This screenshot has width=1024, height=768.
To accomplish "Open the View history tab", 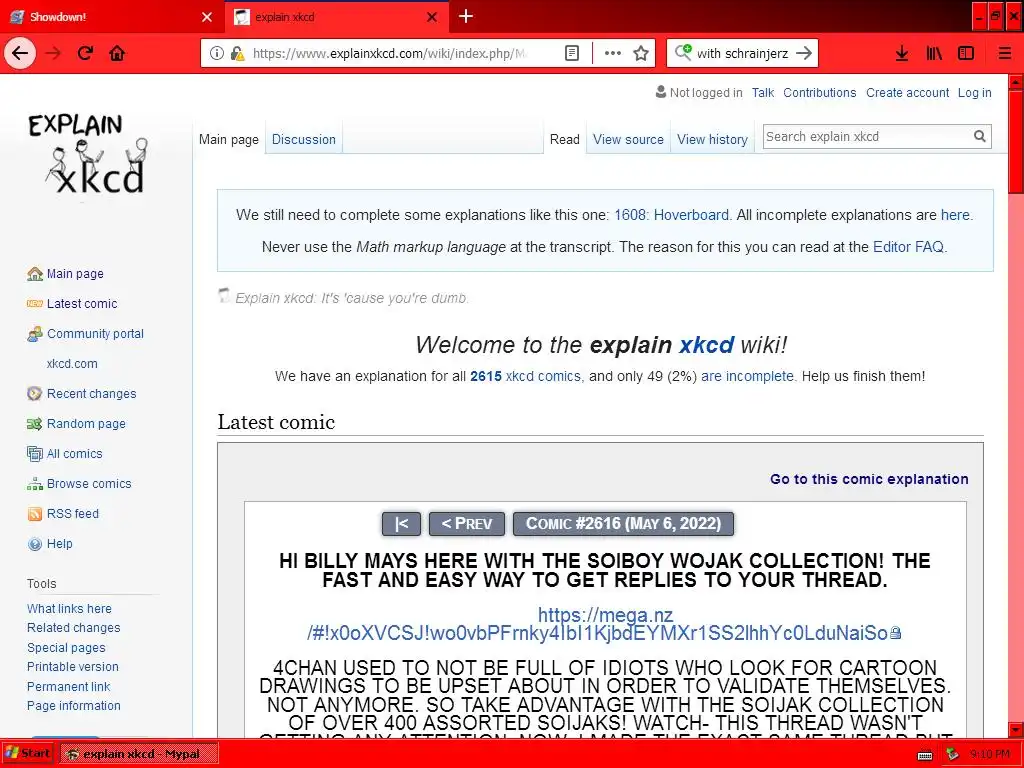I will click(x=712, y=139).
